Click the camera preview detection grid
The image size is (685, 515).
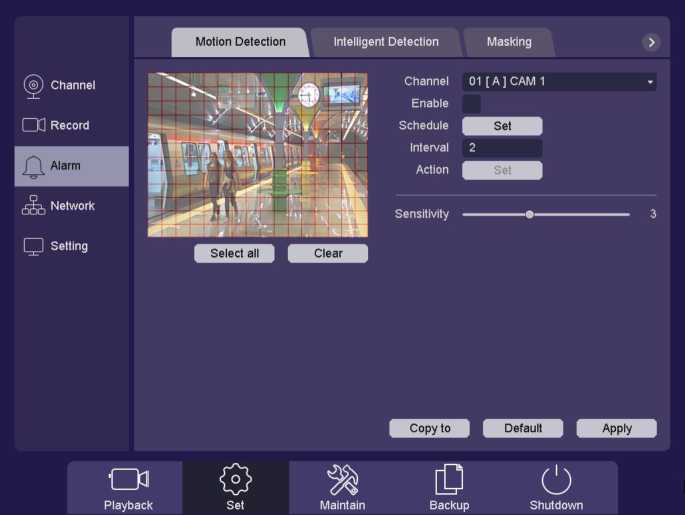[258, 154]
